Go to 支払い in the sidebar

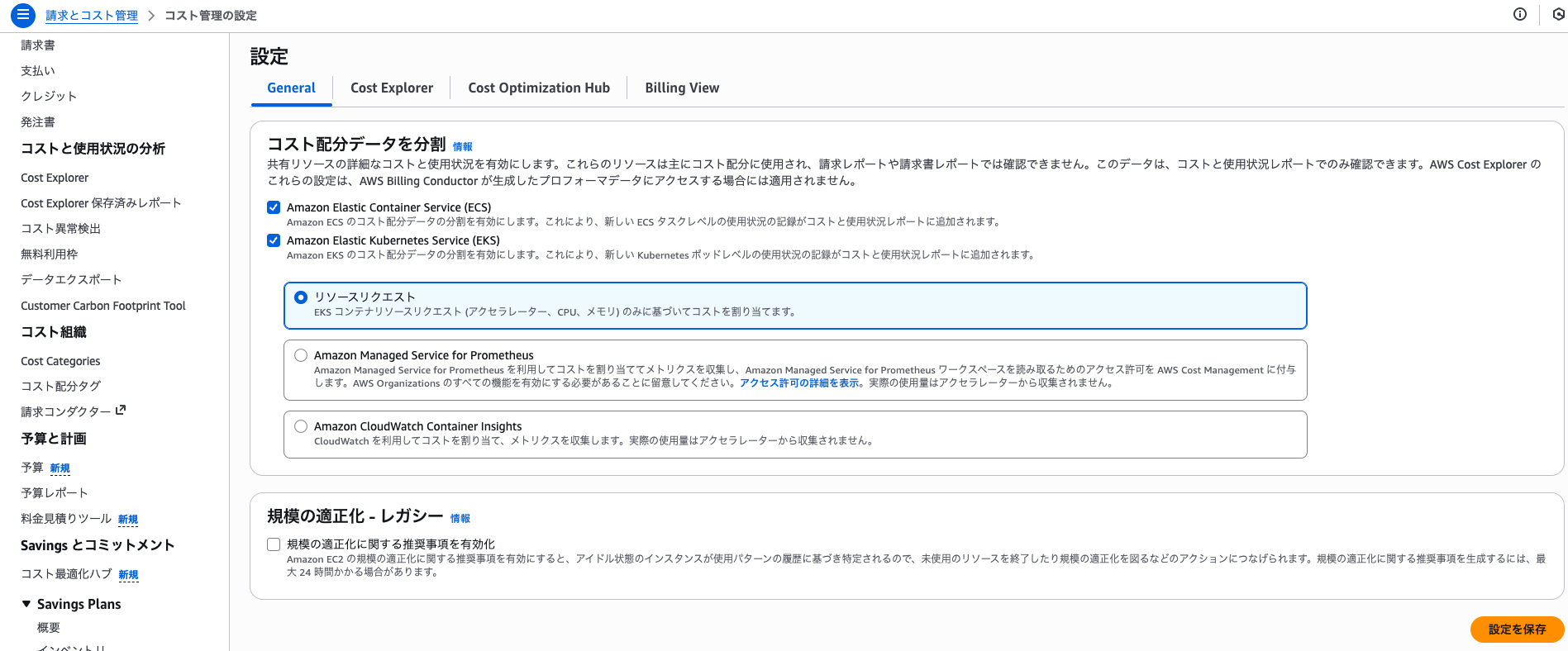(x=38, y=71)
